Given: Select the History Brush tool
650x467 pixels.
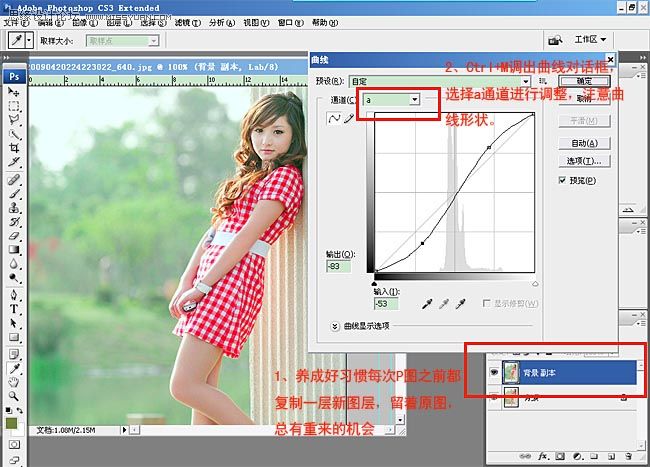Looking at the screenshot, I should pyautogui.click(x=14, y=221).
